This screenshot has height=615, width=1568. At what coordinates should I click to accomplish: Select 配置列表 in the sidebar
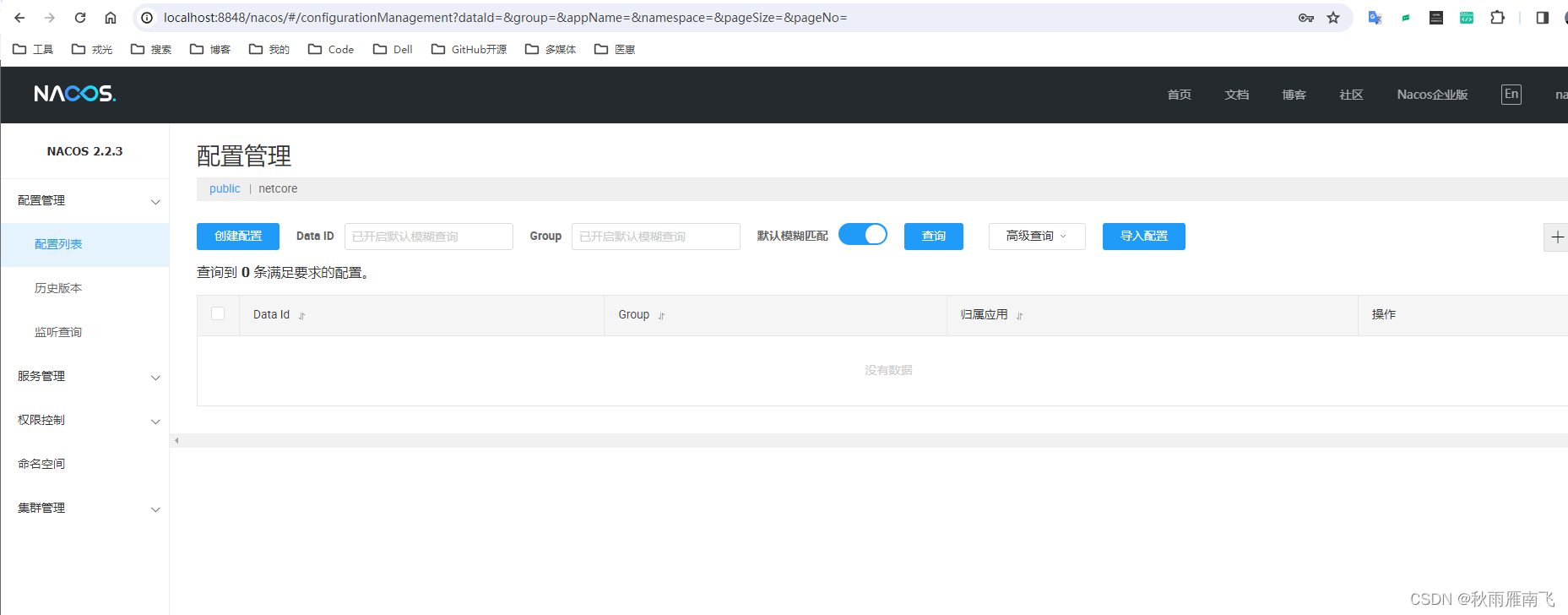click(84, 245)
